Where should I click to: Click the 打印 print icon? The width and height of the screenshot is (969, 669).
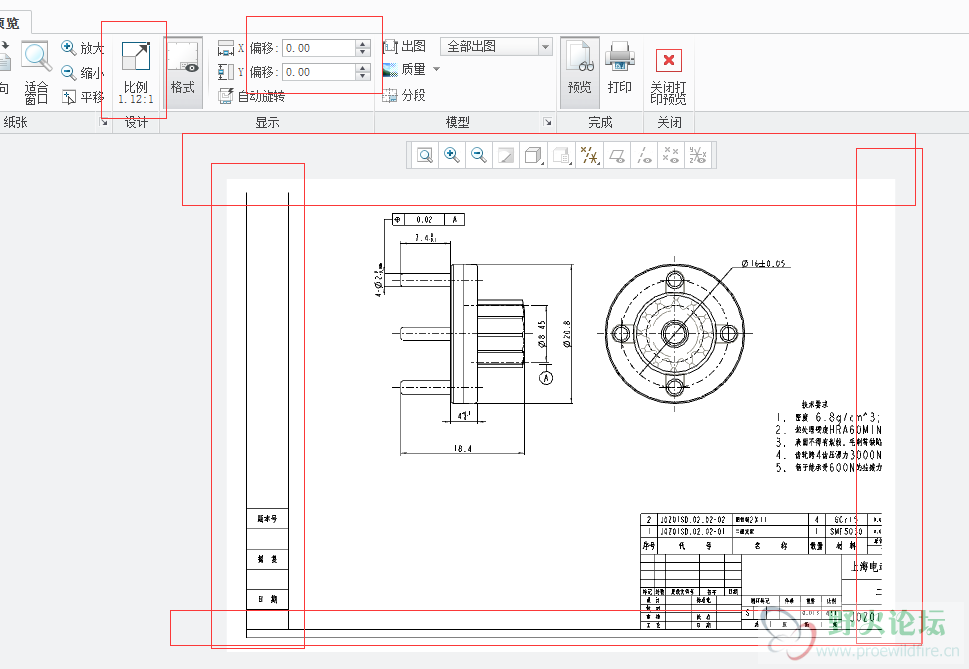pyautogui.click(x=620, y=70)
